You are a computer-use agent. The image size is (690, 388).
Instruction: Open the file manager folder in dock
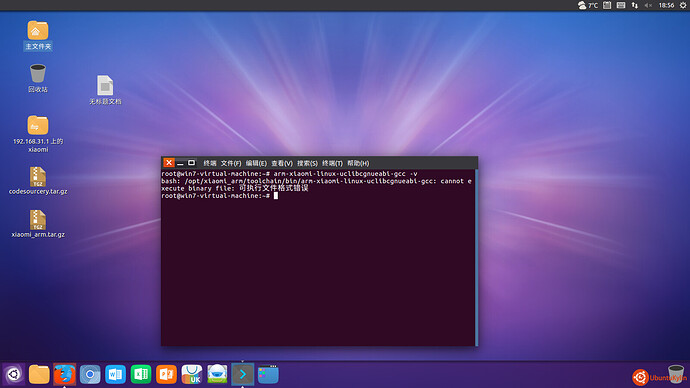(x=39, y=374)
